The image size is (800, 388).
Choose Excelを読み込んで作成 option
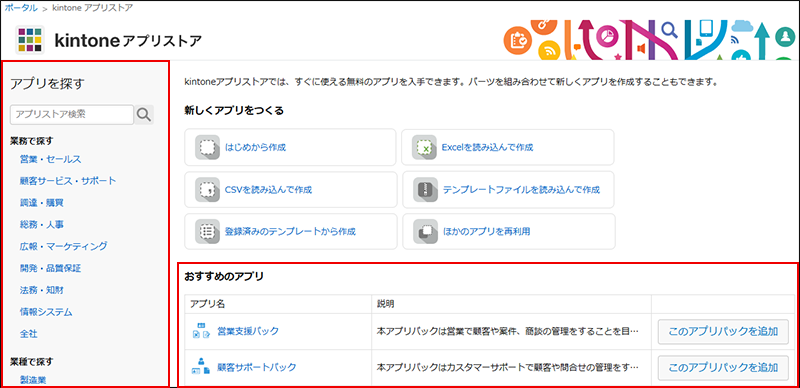pos(508,148)
